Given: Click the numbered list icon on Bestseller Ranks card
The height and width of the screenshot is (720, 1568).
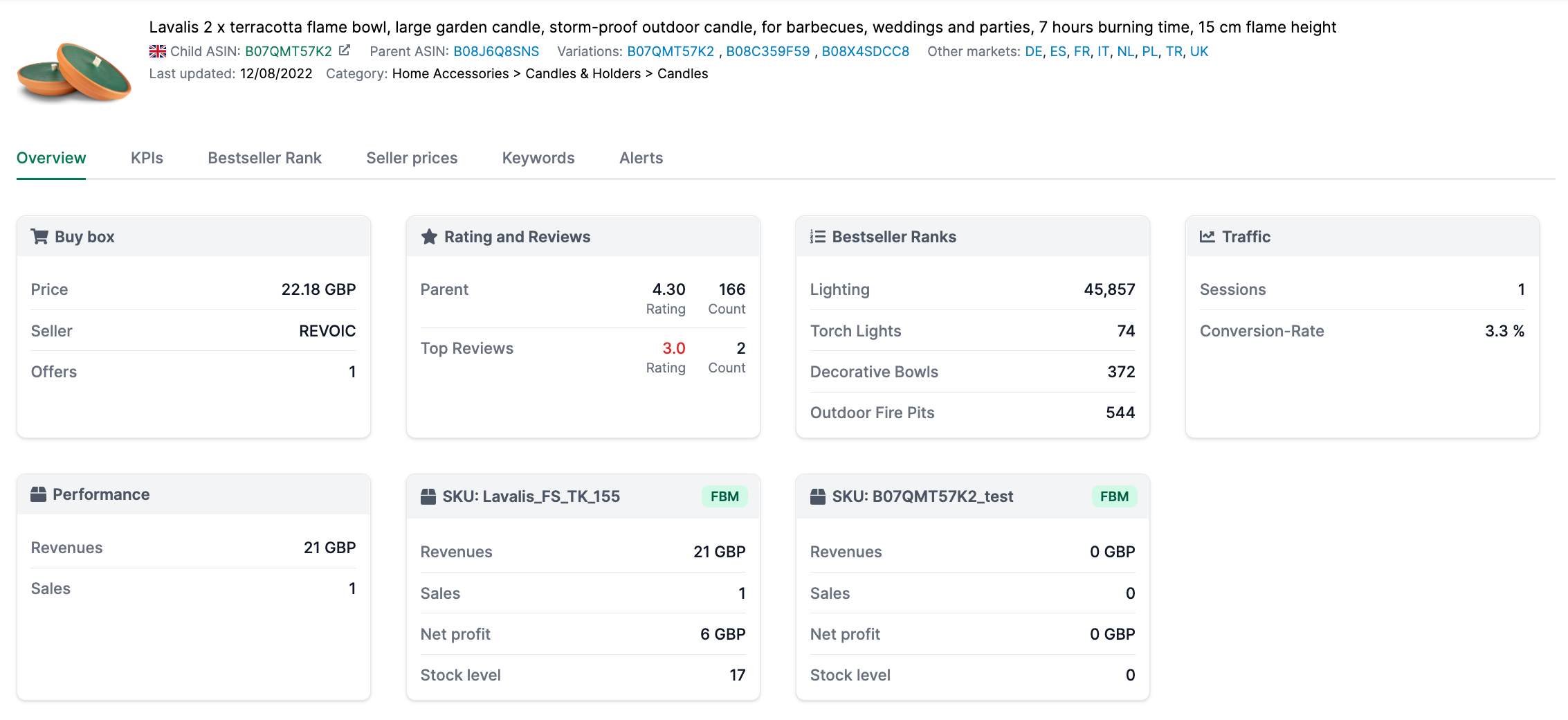Looking at the screenshot, I should coord(818,236).
